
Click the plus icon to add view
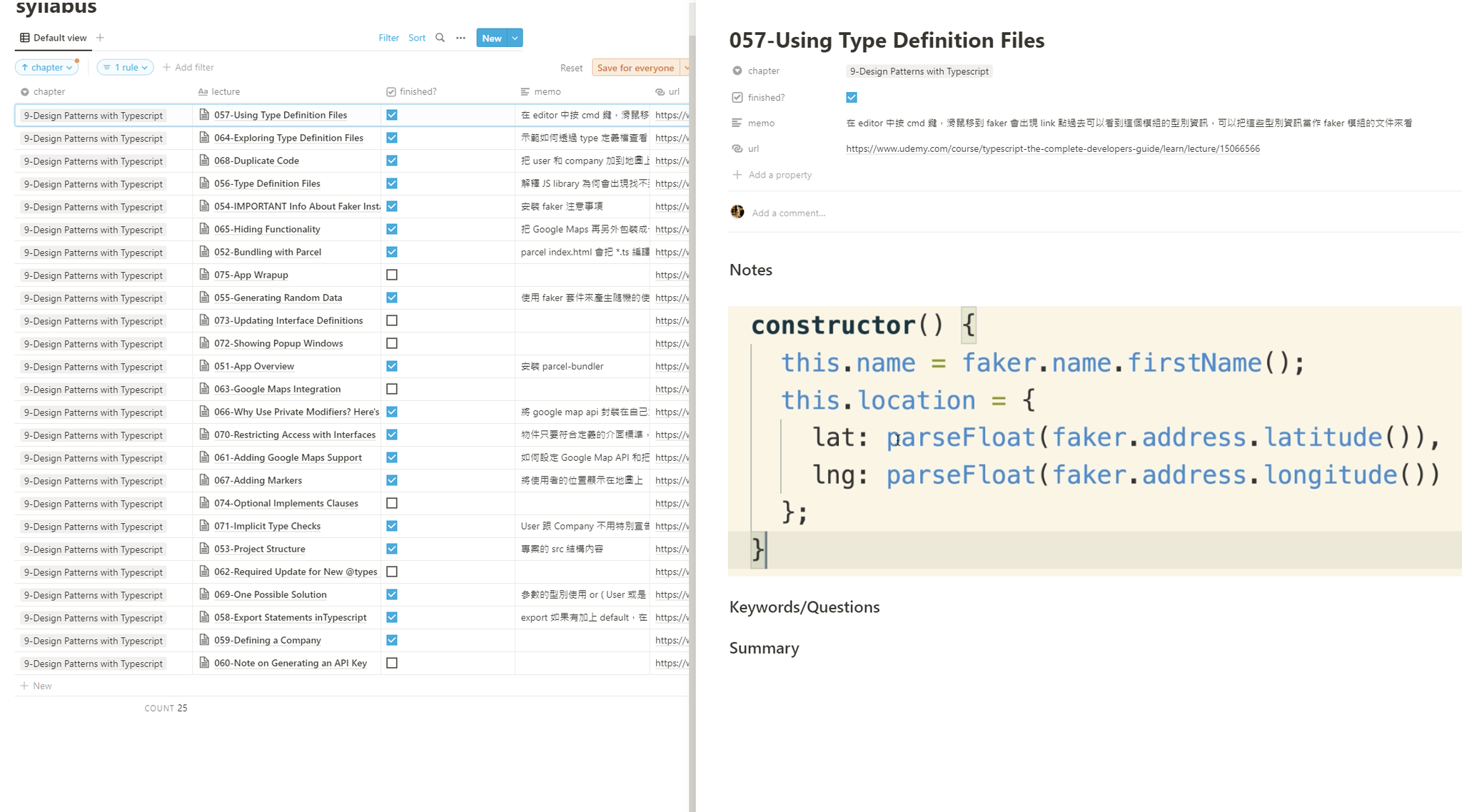coord(100,38)
